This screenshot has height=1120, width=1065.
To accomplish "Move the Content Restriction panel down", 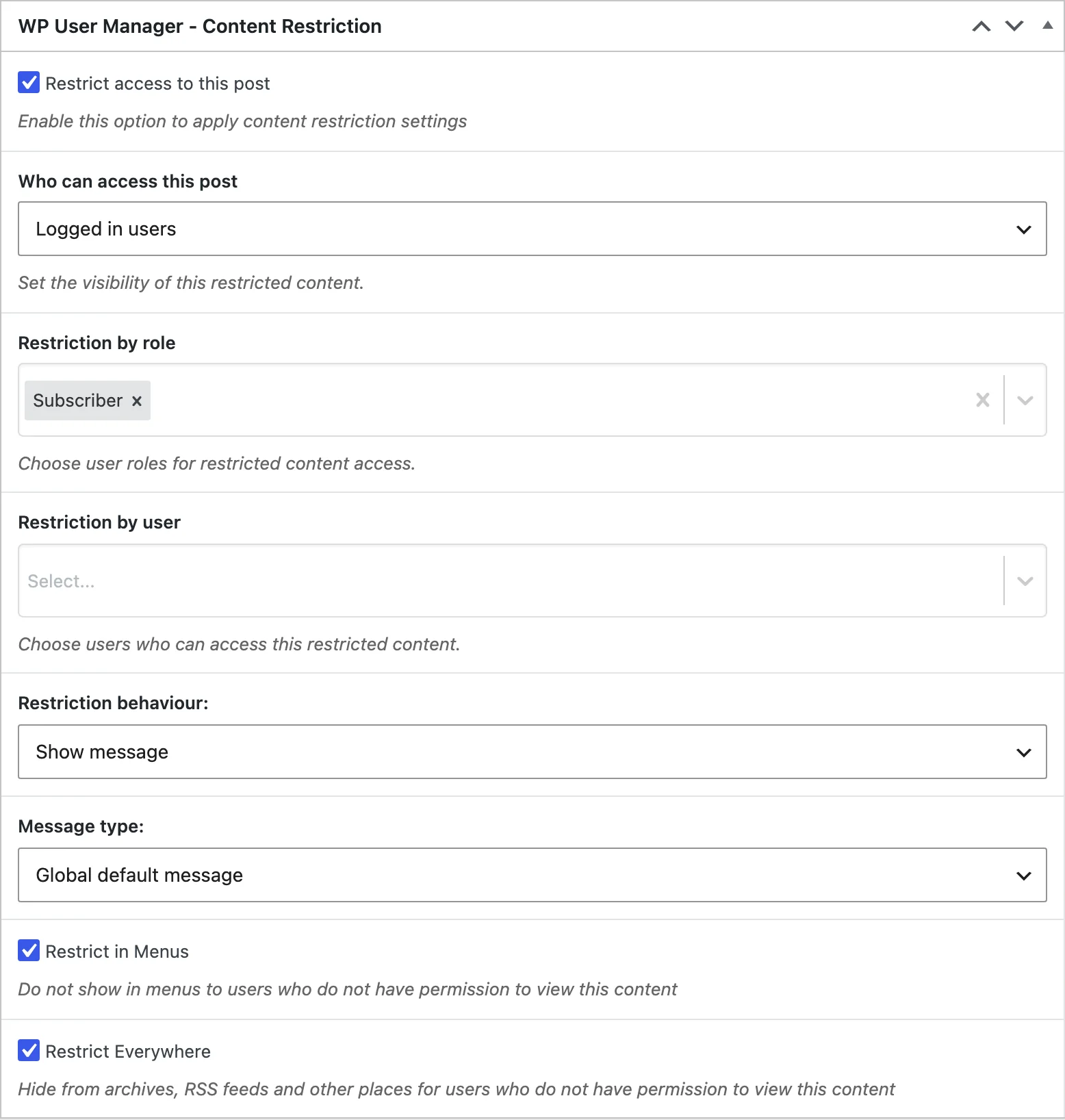I will point(1014,26).
